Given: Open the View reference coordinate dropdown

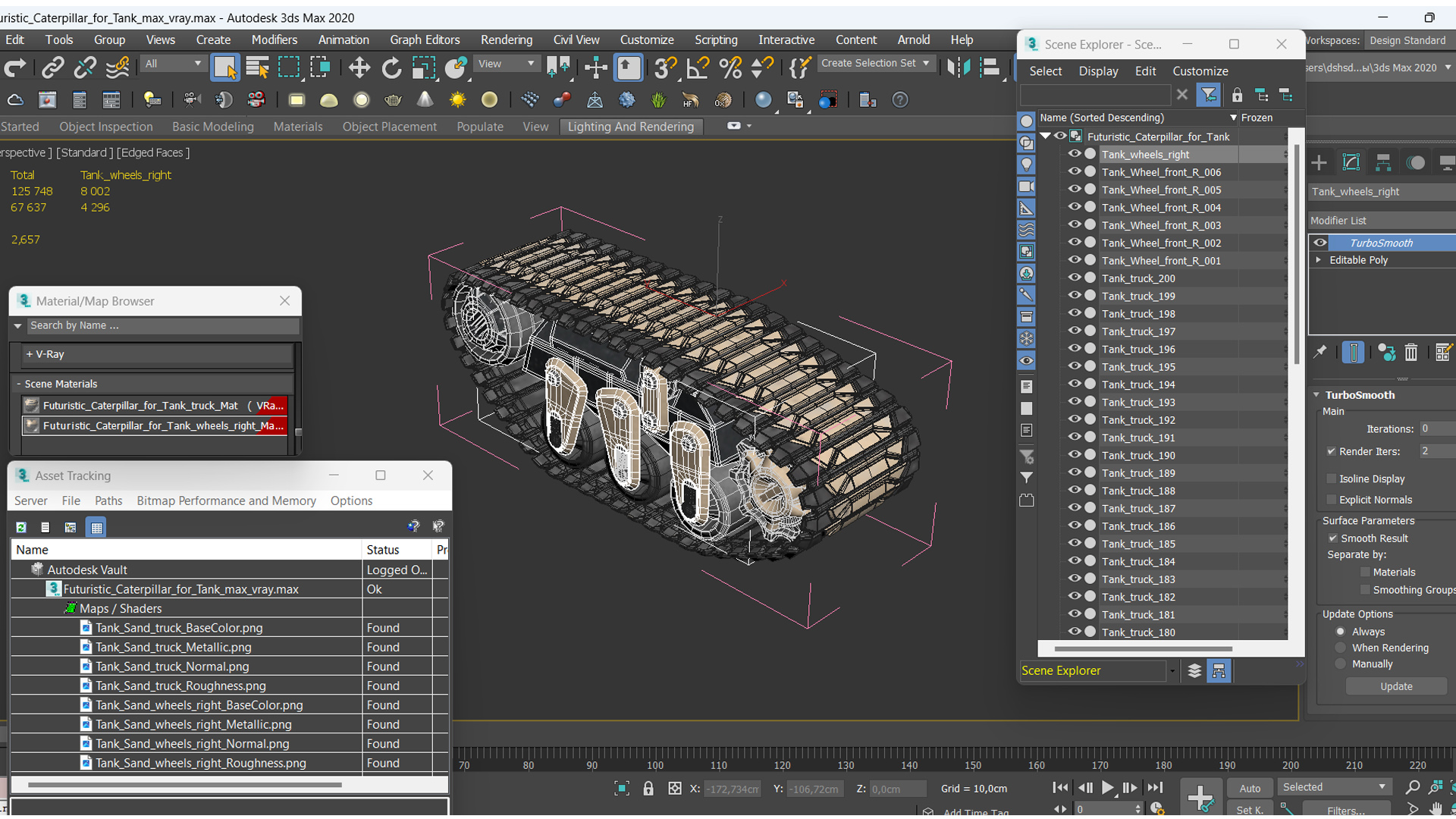Looking at the screenshot, I should [x=506, y=64].
